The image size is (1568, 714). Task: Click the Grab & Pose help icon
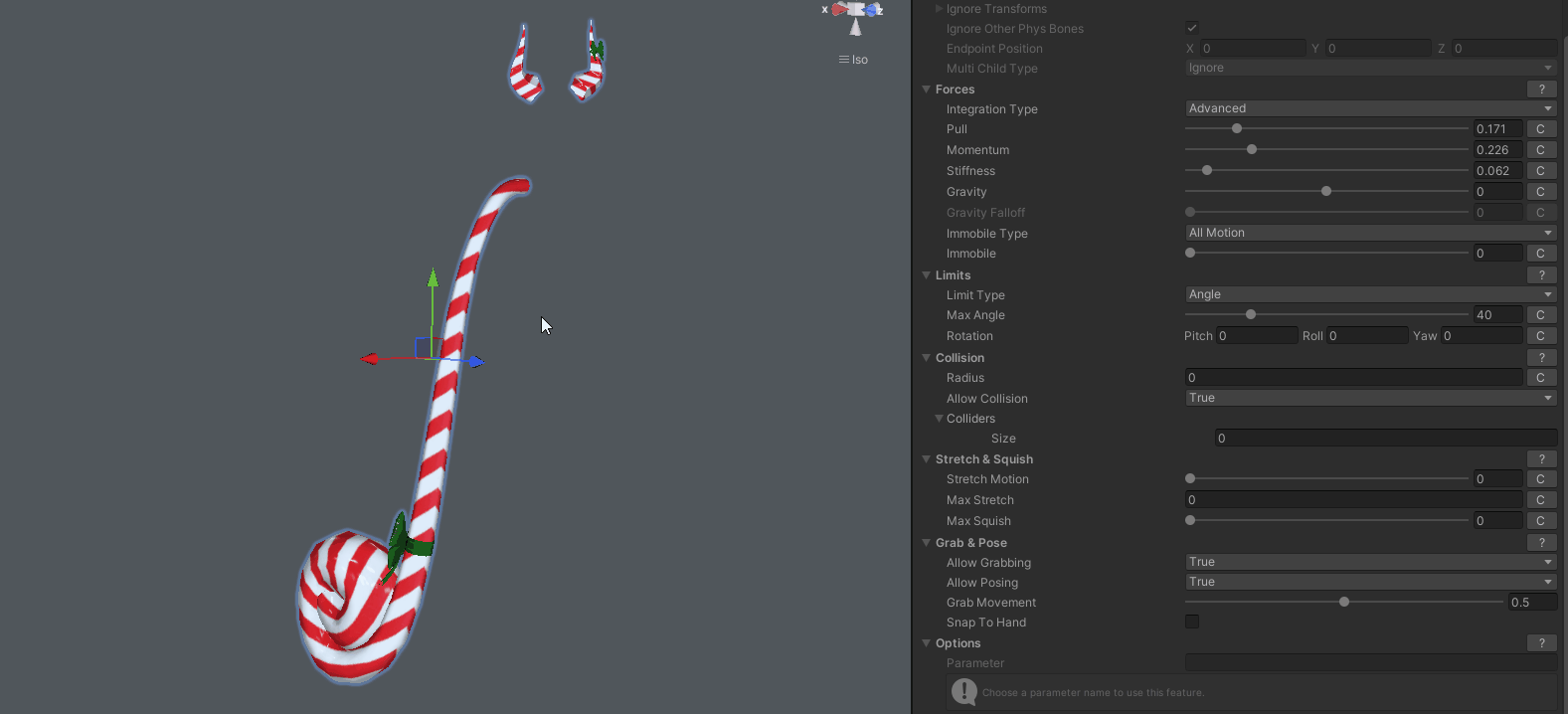pyautogui.click(x=1541, y=543)
